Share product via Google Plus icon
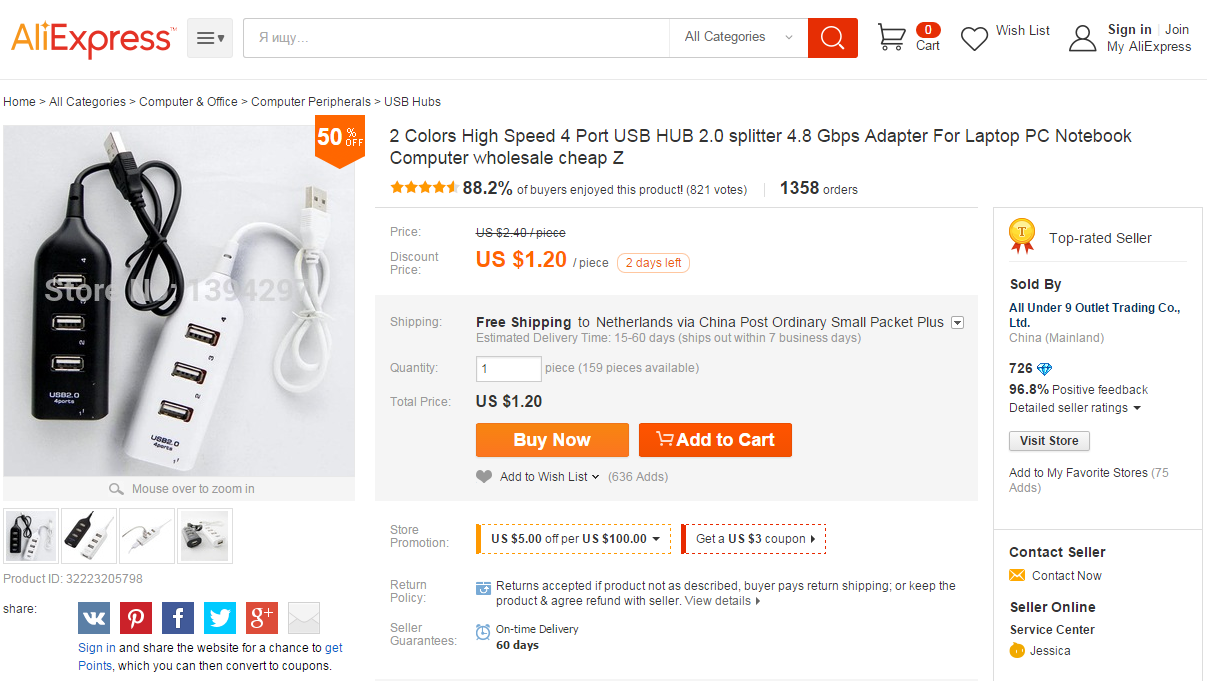Viewport: 1207px width, 681px height. tap(262, 618)
